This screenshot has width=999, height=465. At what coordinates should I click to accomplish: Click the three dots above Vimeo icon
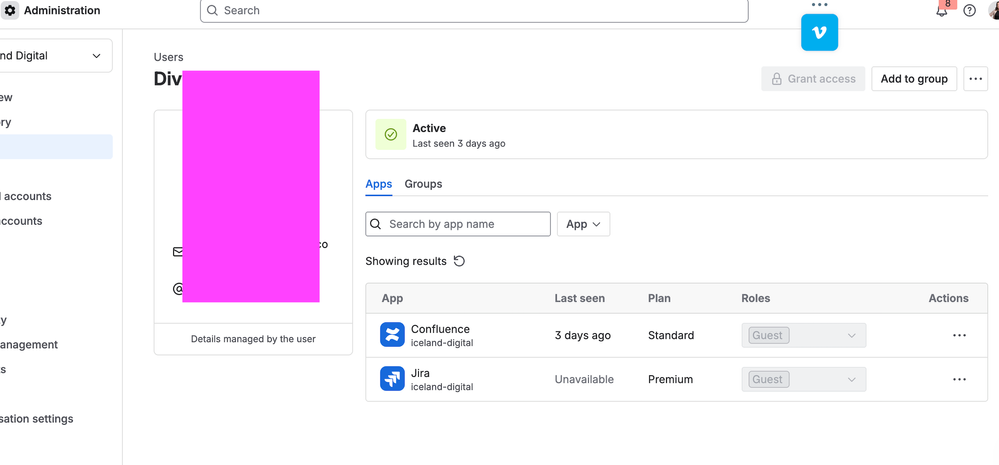(819, 5)
